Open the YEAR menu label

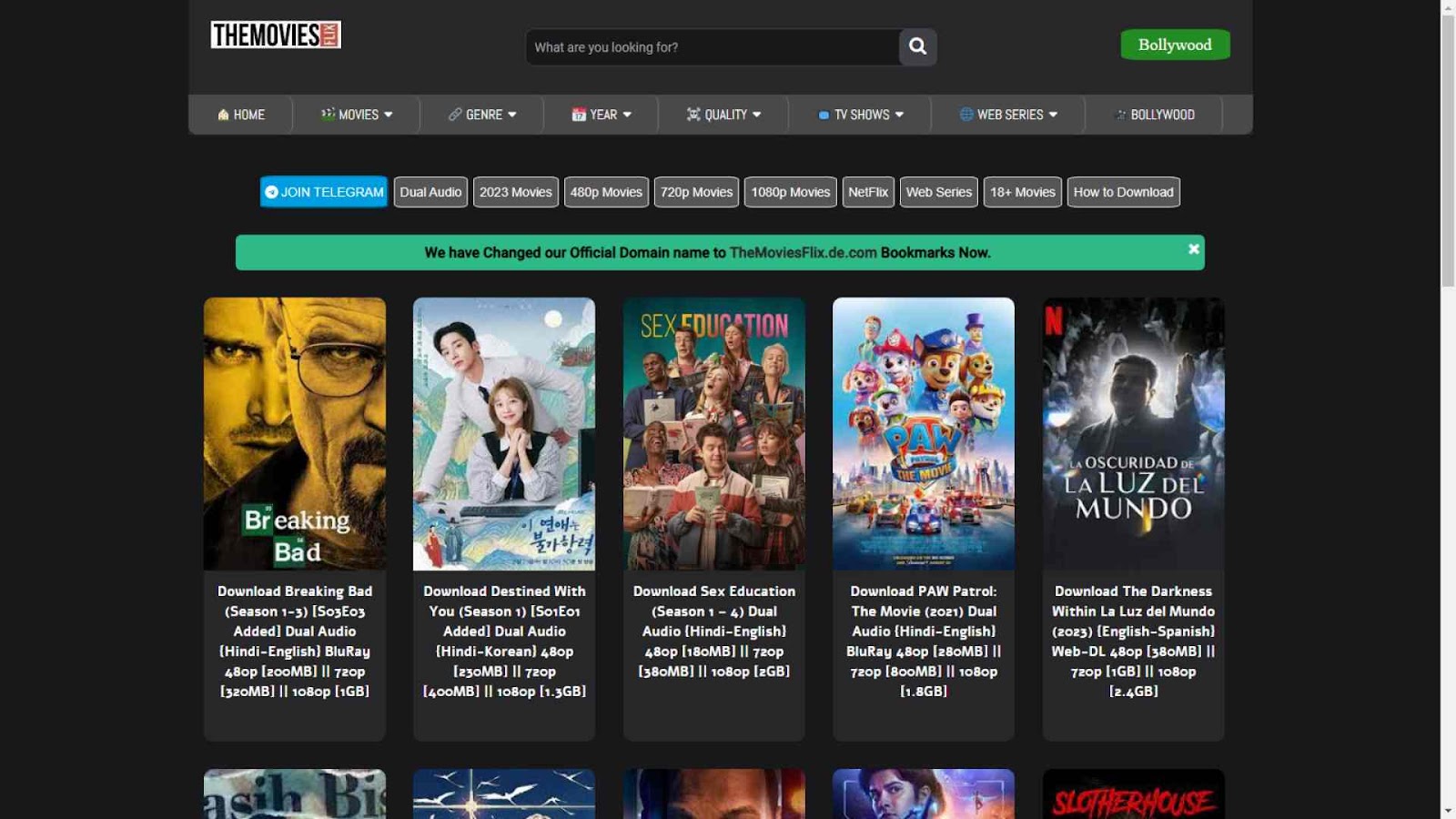click(603, 115)
